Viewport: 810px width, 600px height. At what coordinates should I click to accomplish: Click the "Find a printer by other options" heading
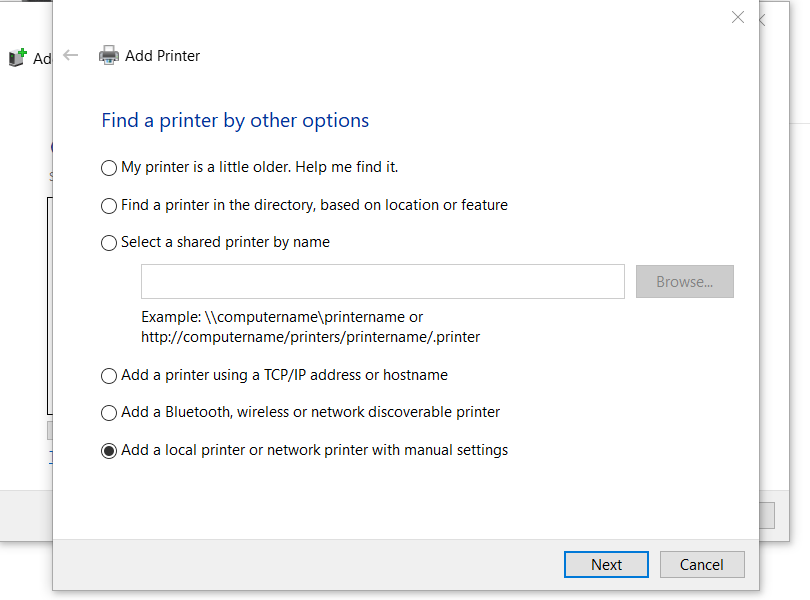tap(234, 119)
